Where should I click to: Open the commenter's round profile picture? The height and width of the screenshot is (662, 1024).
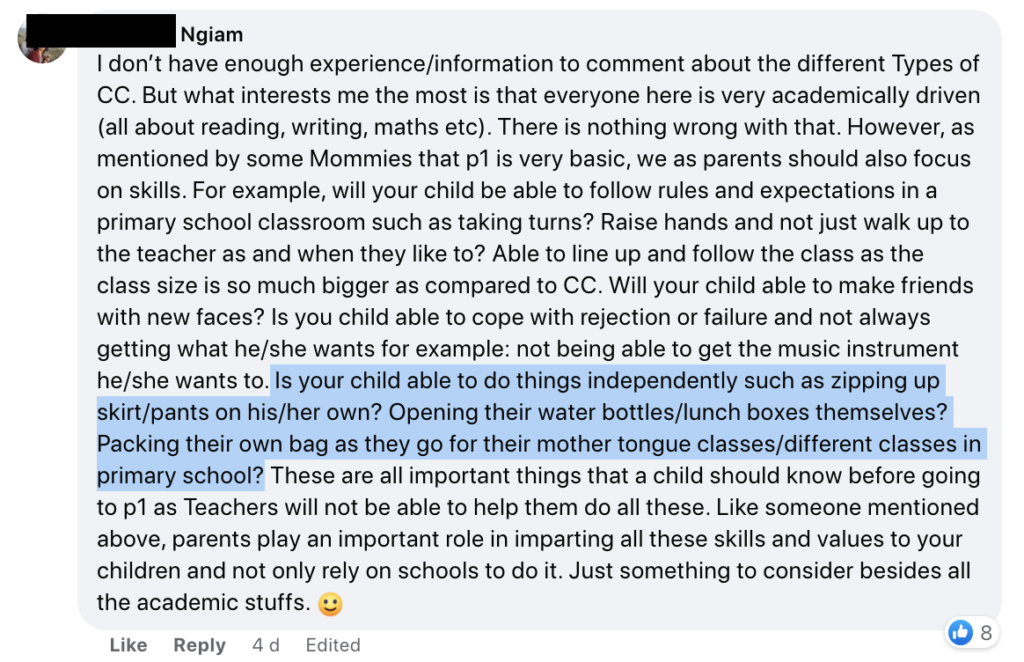(40, 40)
